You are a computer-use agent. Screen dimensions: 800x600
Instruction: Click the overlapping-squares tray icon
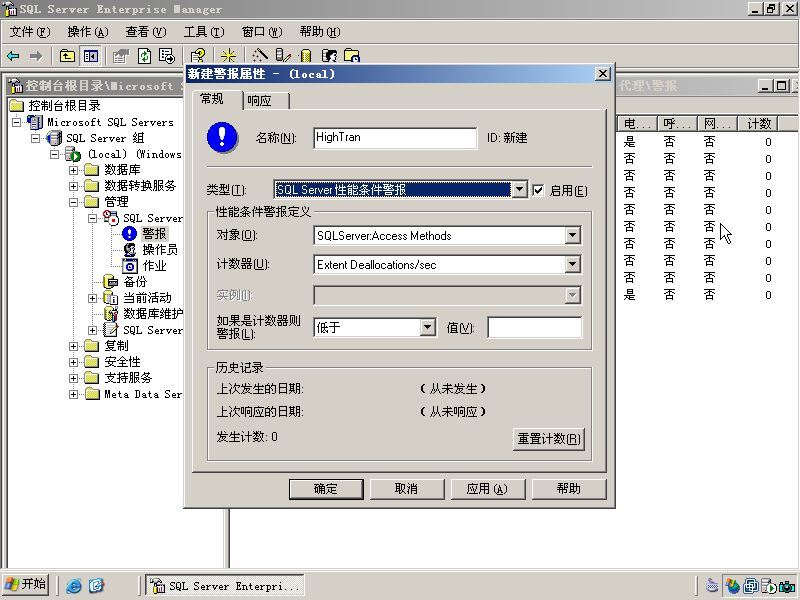point(751,586)
